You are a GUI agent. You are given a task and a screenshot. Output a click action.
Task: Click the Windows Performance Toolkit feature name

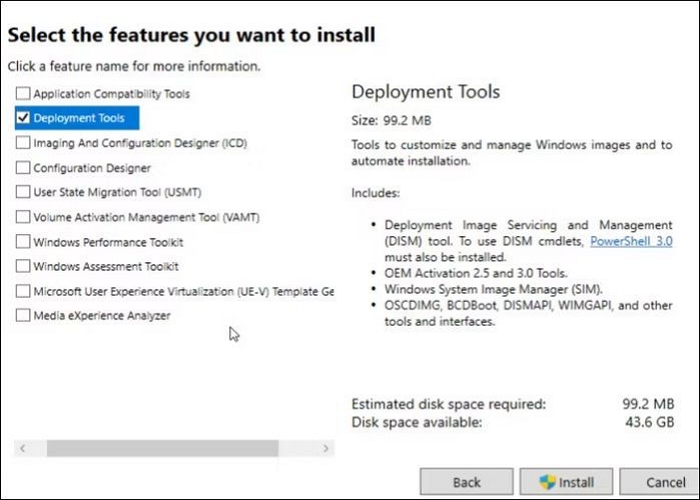click(x=108, y=242)
